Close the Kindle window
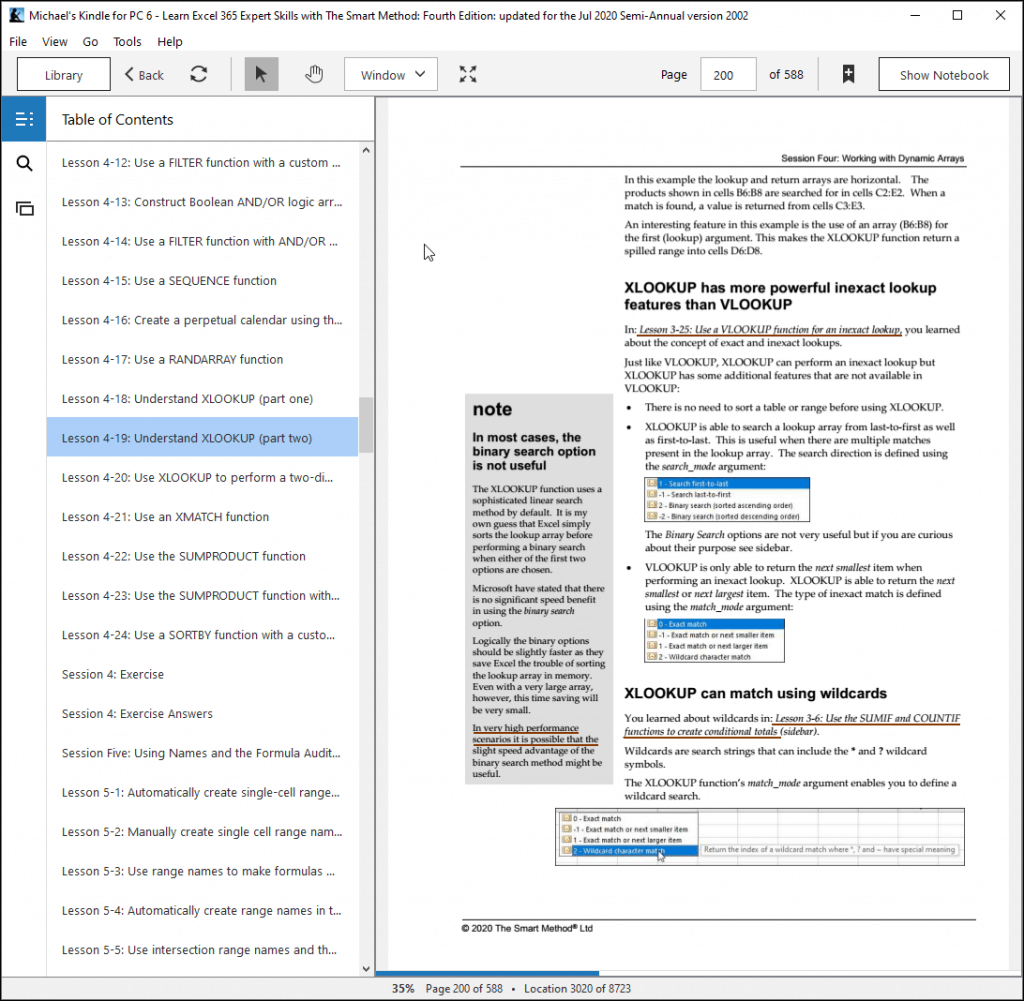1024x1001 pixels. (x=1000, y=15)
